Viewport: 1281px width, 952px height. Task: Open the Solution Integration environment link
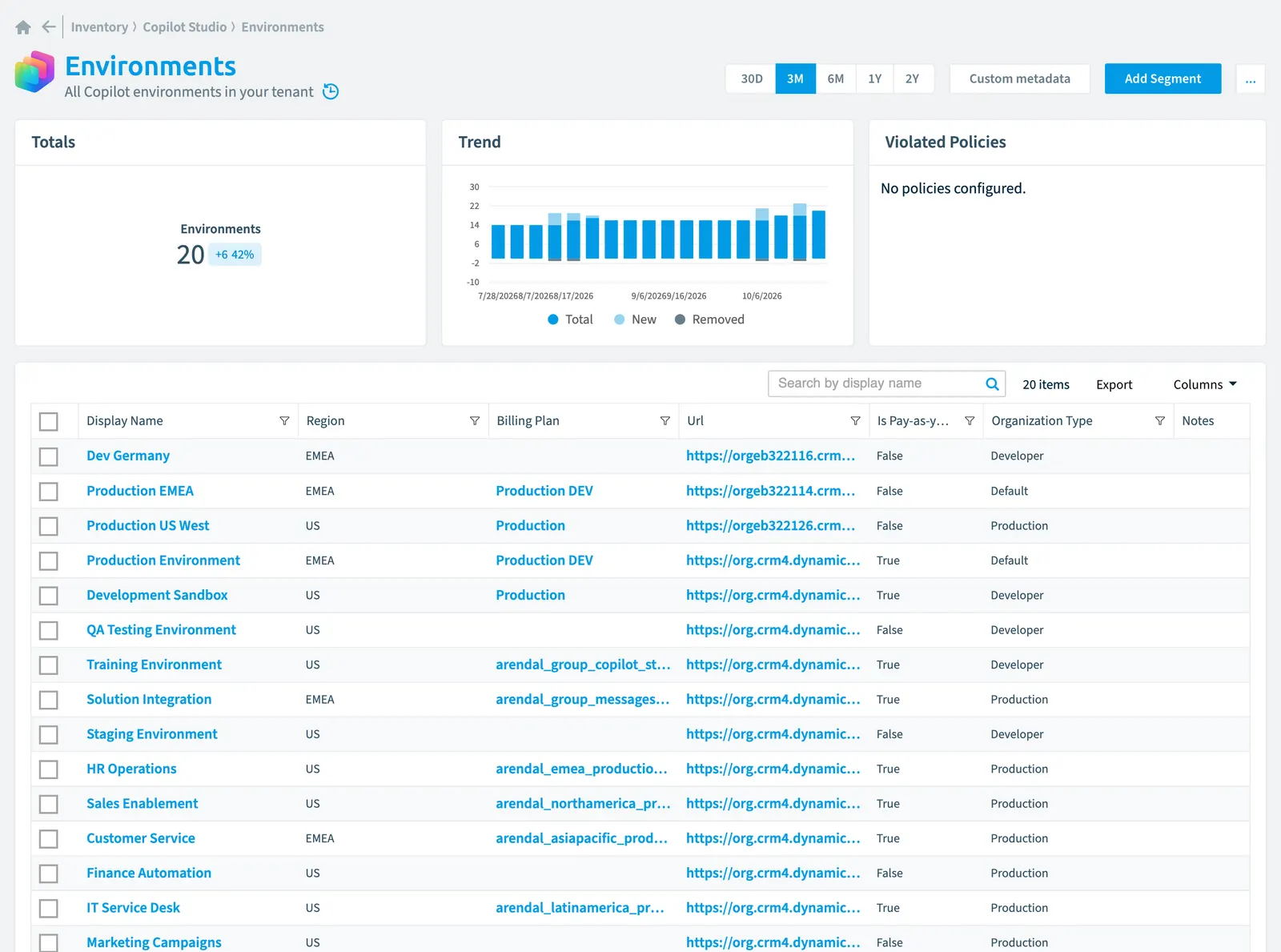tap(149, 699)
